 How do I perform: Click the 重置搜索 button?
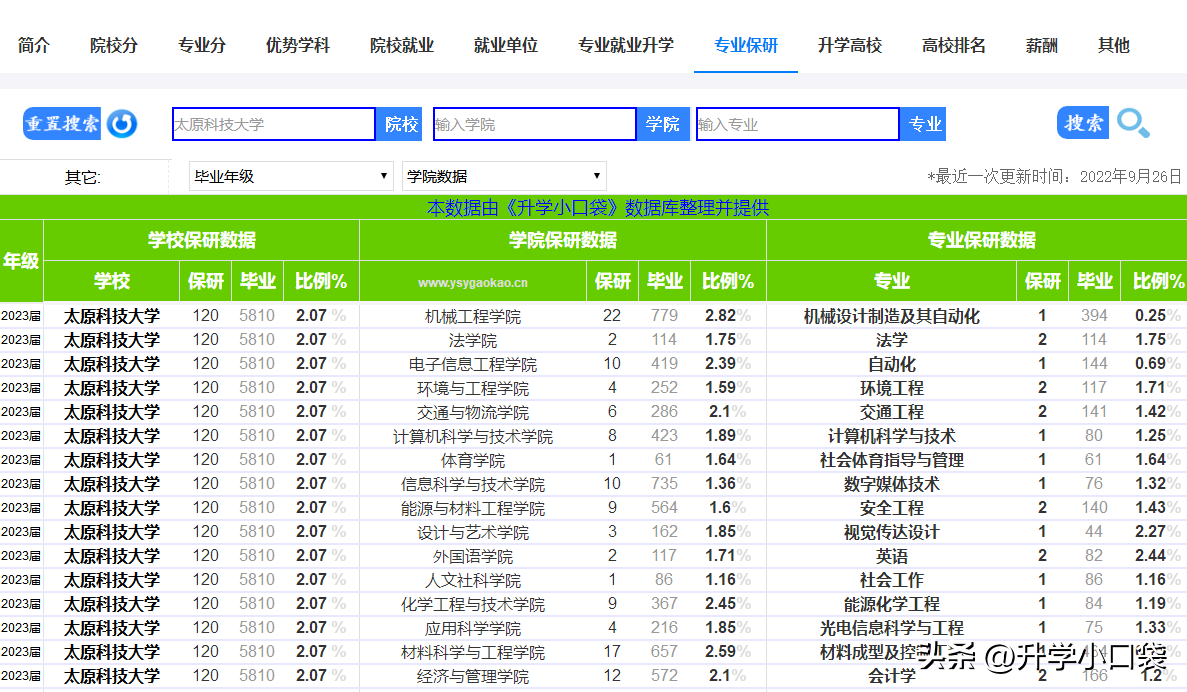[62, 123]
